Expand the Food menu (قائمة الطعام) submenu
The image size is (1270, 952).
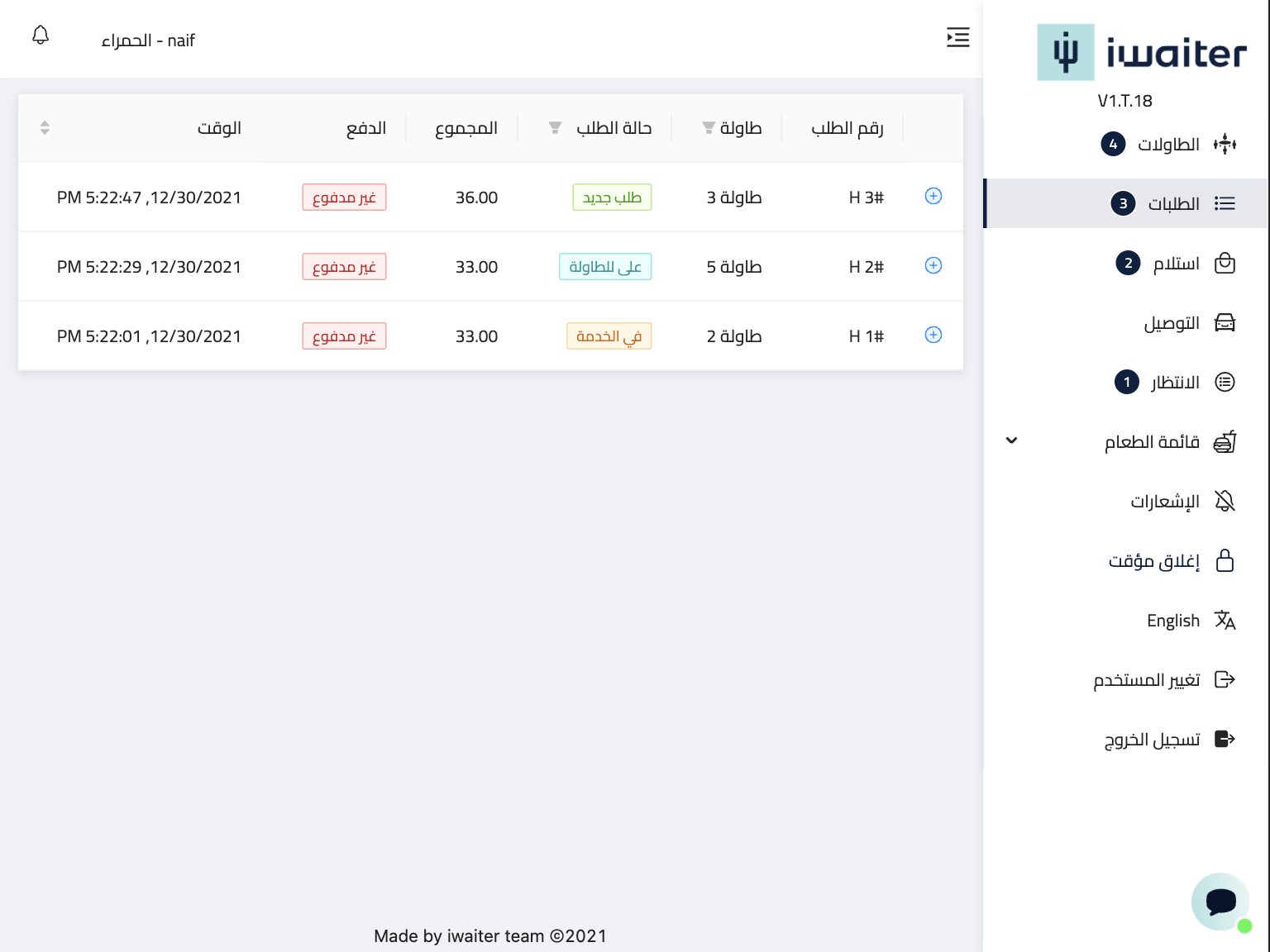(x=1012, y=441)
